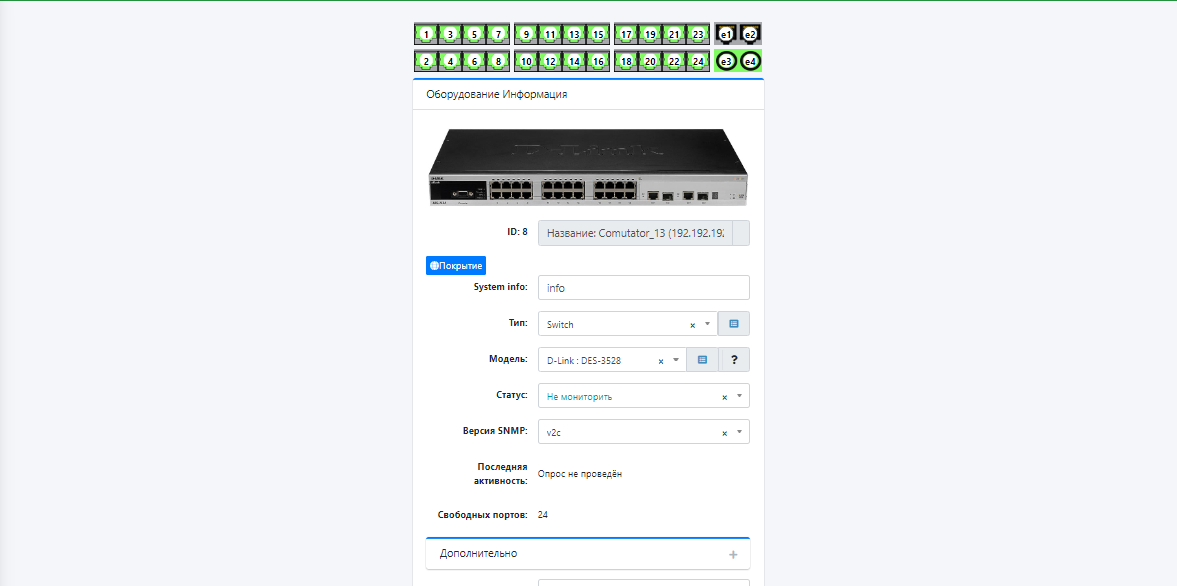Click SFP port e3 icon
Viewport: 1177px width, 586px height.
[x=727, y=61]
